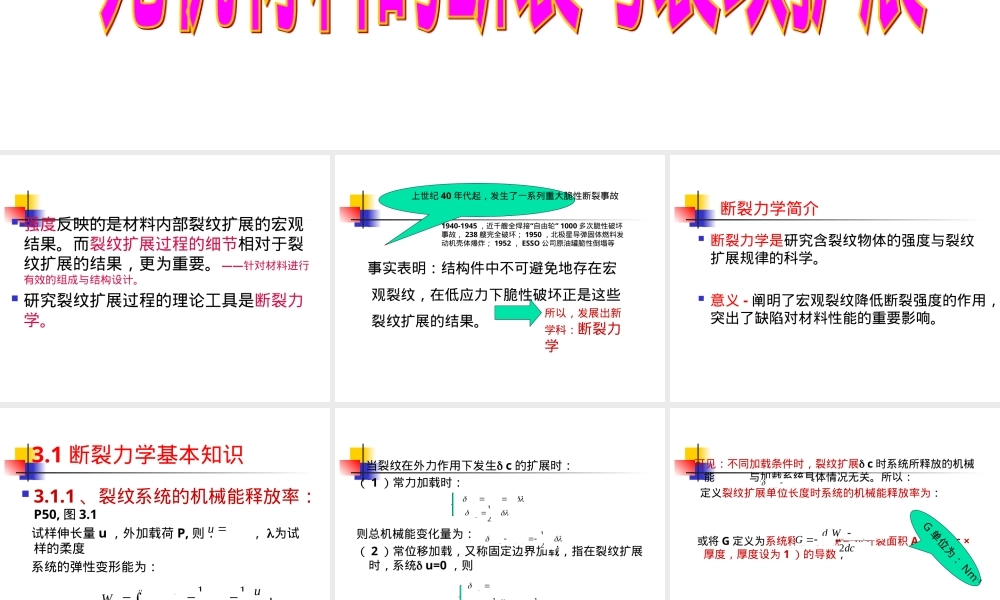Open the slide about 当裂纹在外力作用下
Image resolution: width=1000 pixels, height=600 pixels.
click(499, 504)
